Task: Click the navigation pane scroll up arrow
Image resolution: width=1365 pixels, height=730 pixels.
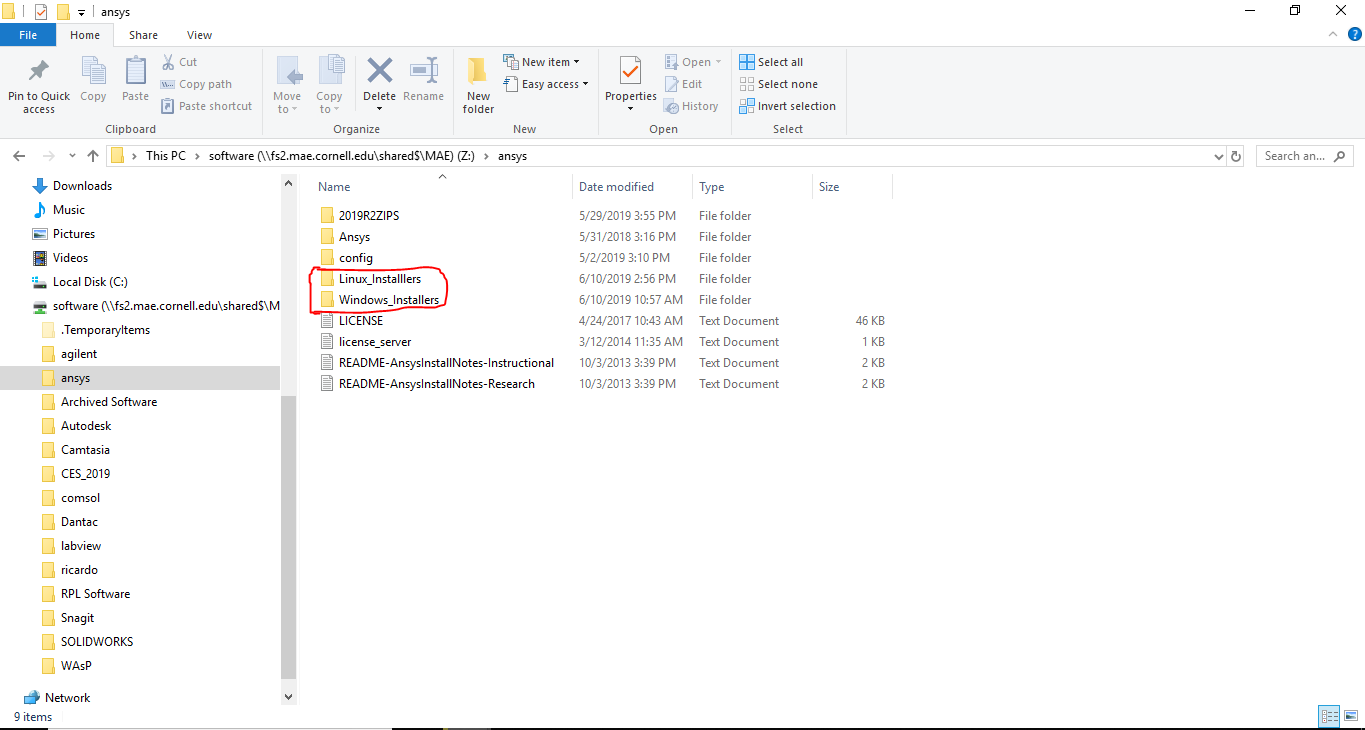Action: tap(289, 184)
